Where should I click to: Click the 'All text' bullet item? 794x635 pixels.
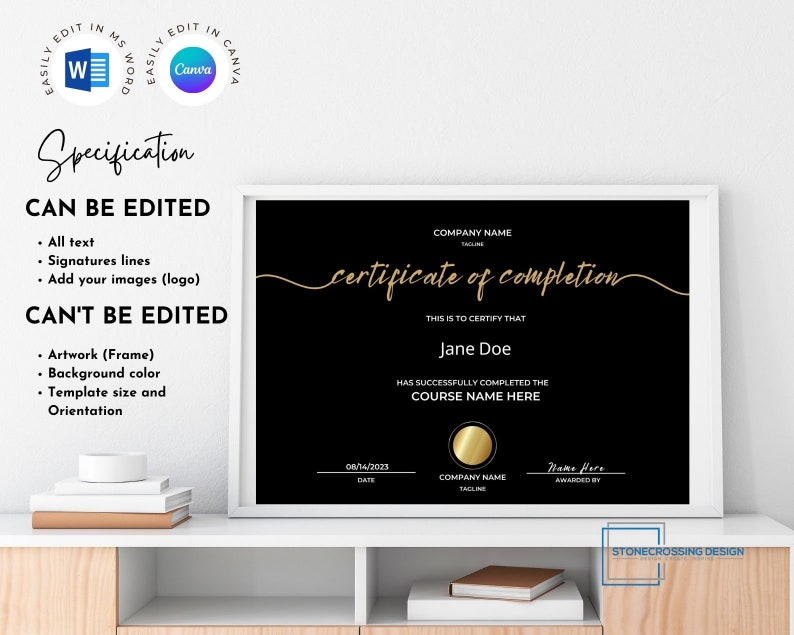[71, 242]
